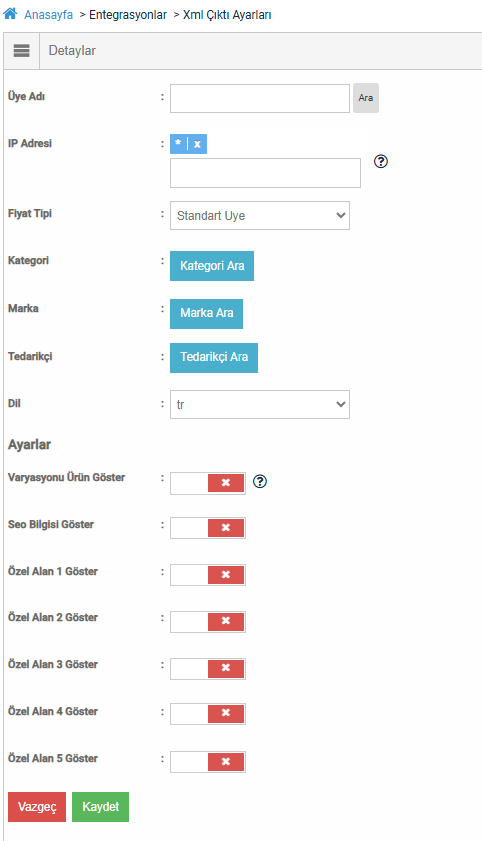482x841 pixels.
Task: Click the Marka Ara button
Action: 206,313
